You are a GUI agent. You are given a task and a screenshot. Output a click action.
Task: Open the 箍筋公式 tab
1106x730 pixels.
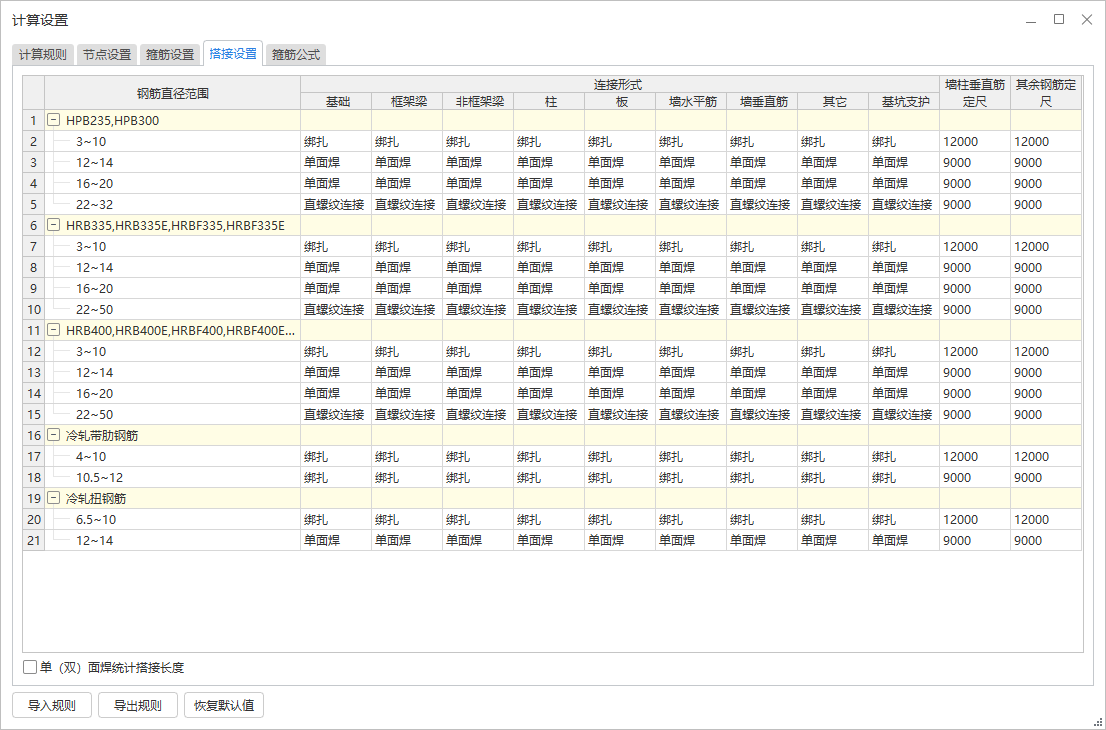pyautogui.click(x=296, y=55)
